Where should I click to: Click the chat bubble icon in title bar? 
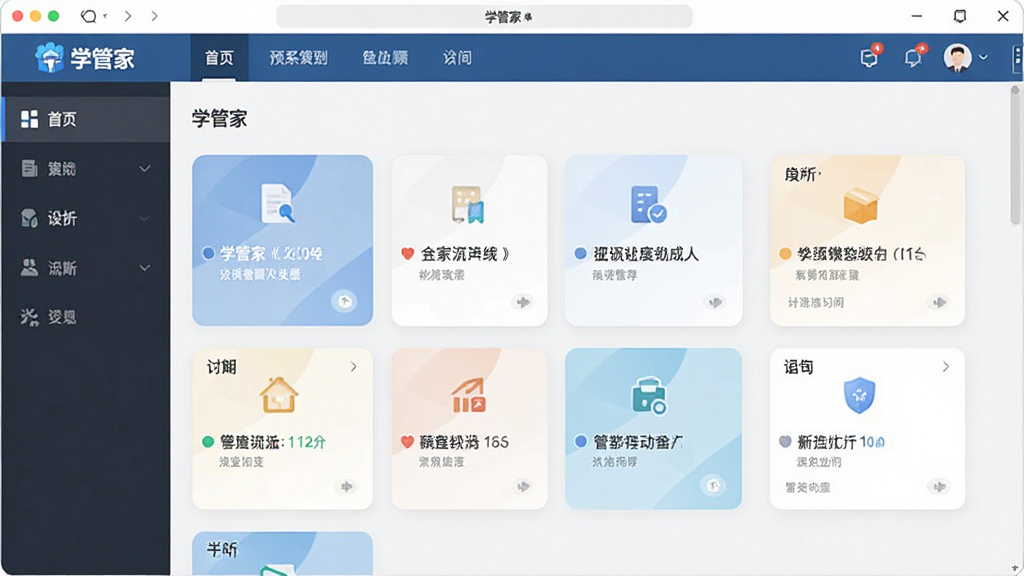(88, 16)
